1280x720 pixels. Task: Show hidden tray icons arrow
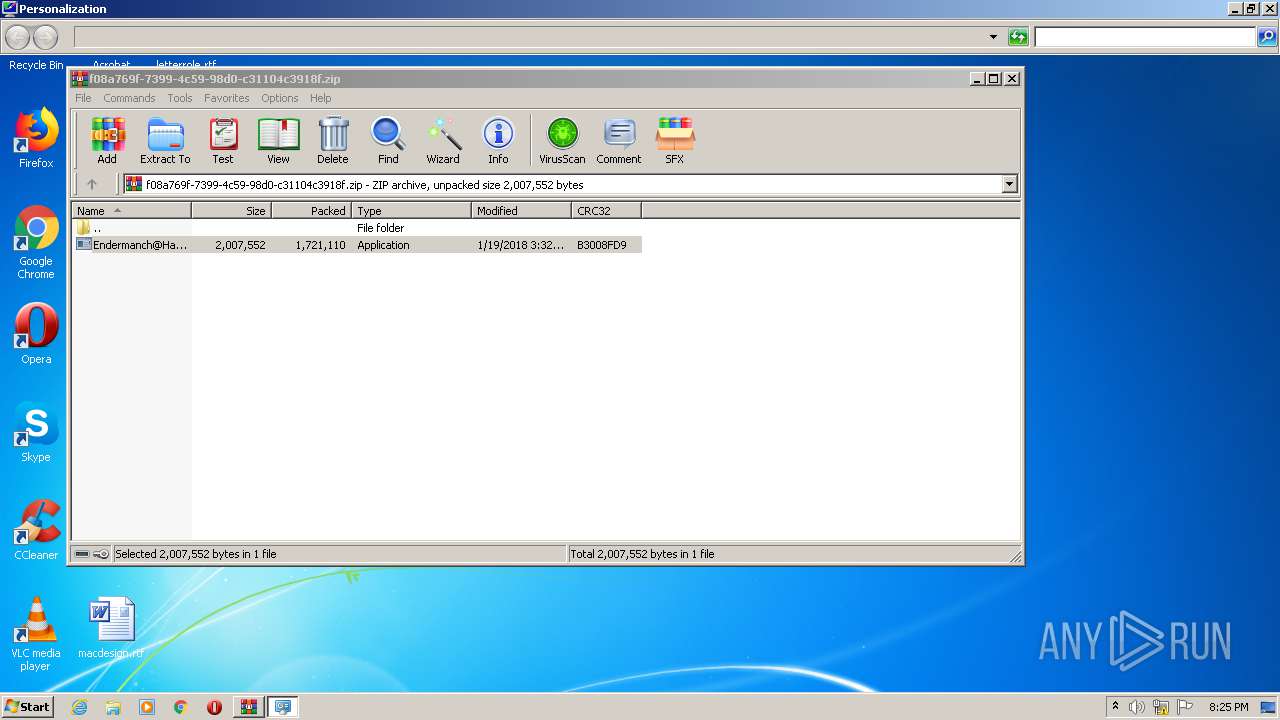[1115, 706]
